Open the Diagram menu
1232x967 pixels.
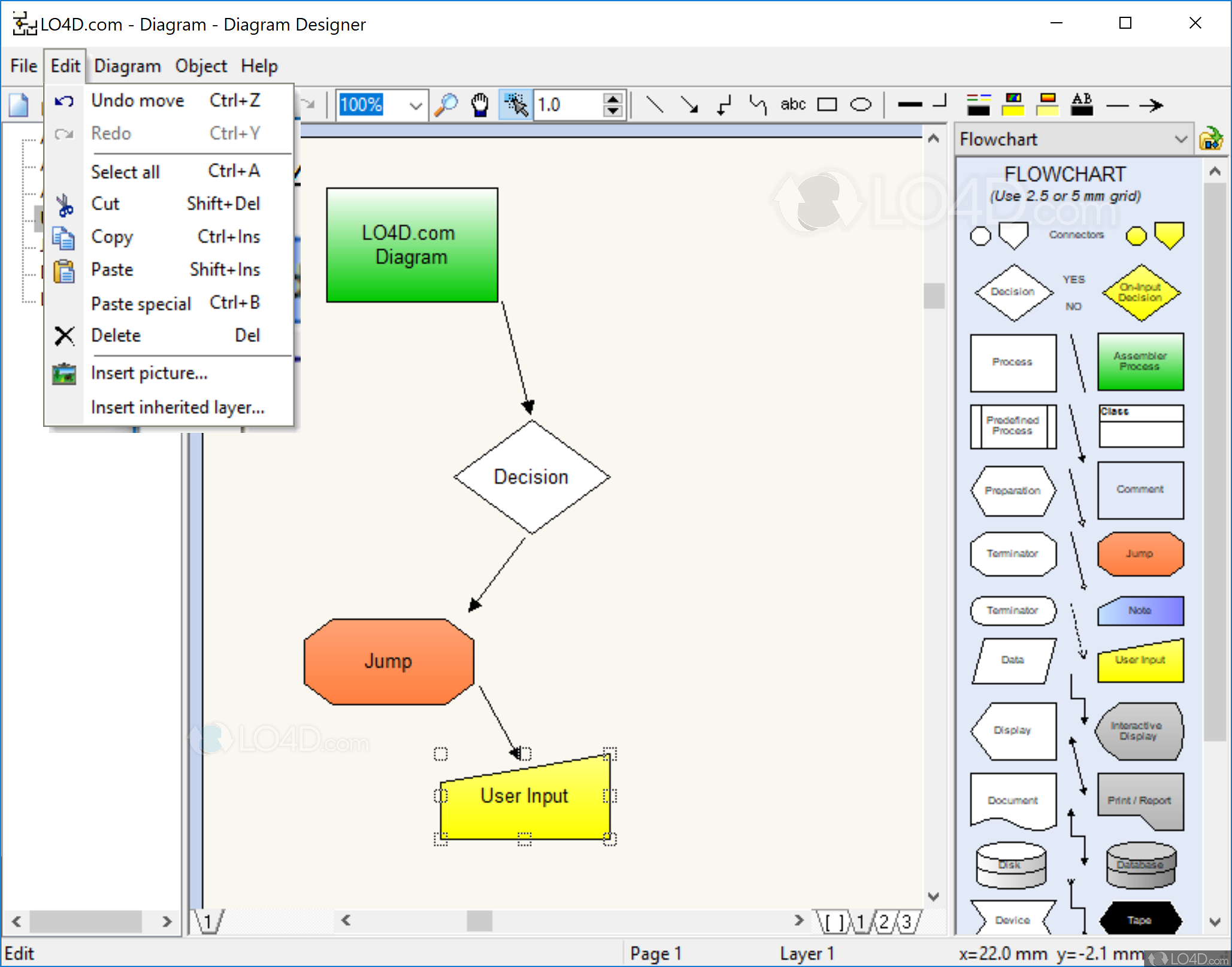click(128, 66)
